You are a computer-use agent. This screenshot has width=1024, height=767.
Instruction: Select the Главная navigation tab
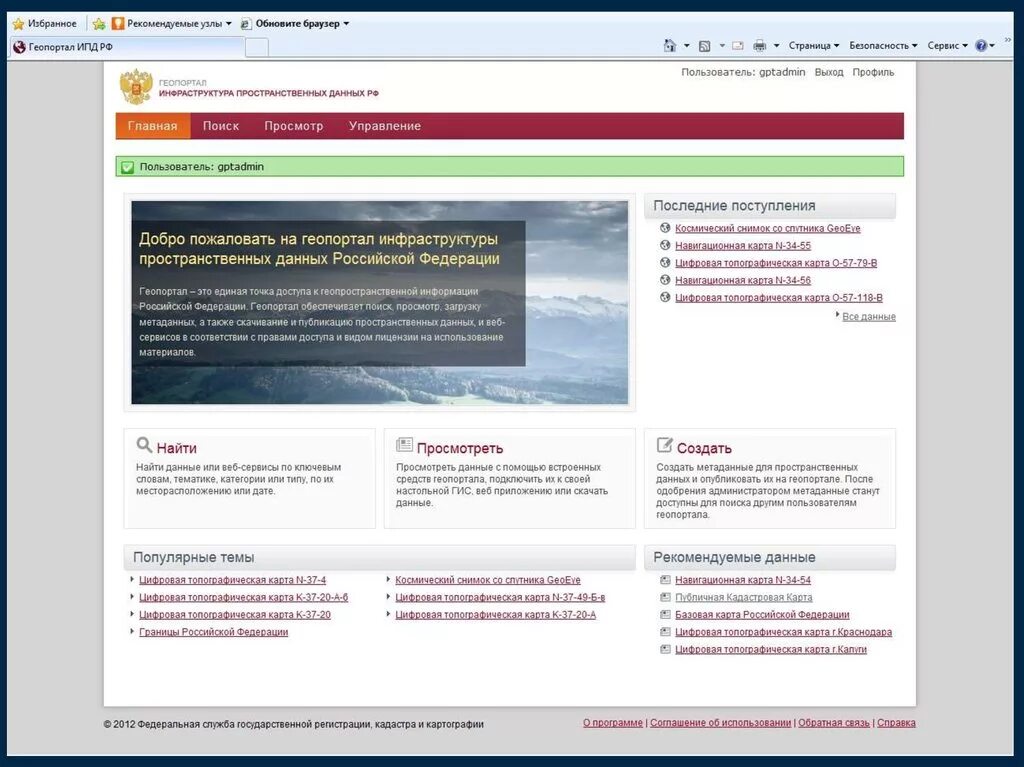click(x=153, y=126)
